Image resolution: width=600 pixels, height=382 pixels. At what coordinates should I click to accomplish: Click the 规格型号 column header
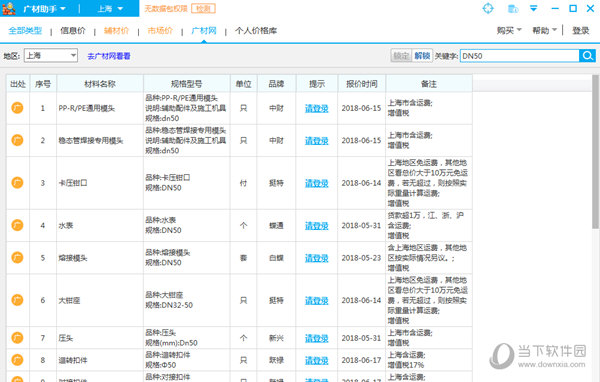[186, 84]
